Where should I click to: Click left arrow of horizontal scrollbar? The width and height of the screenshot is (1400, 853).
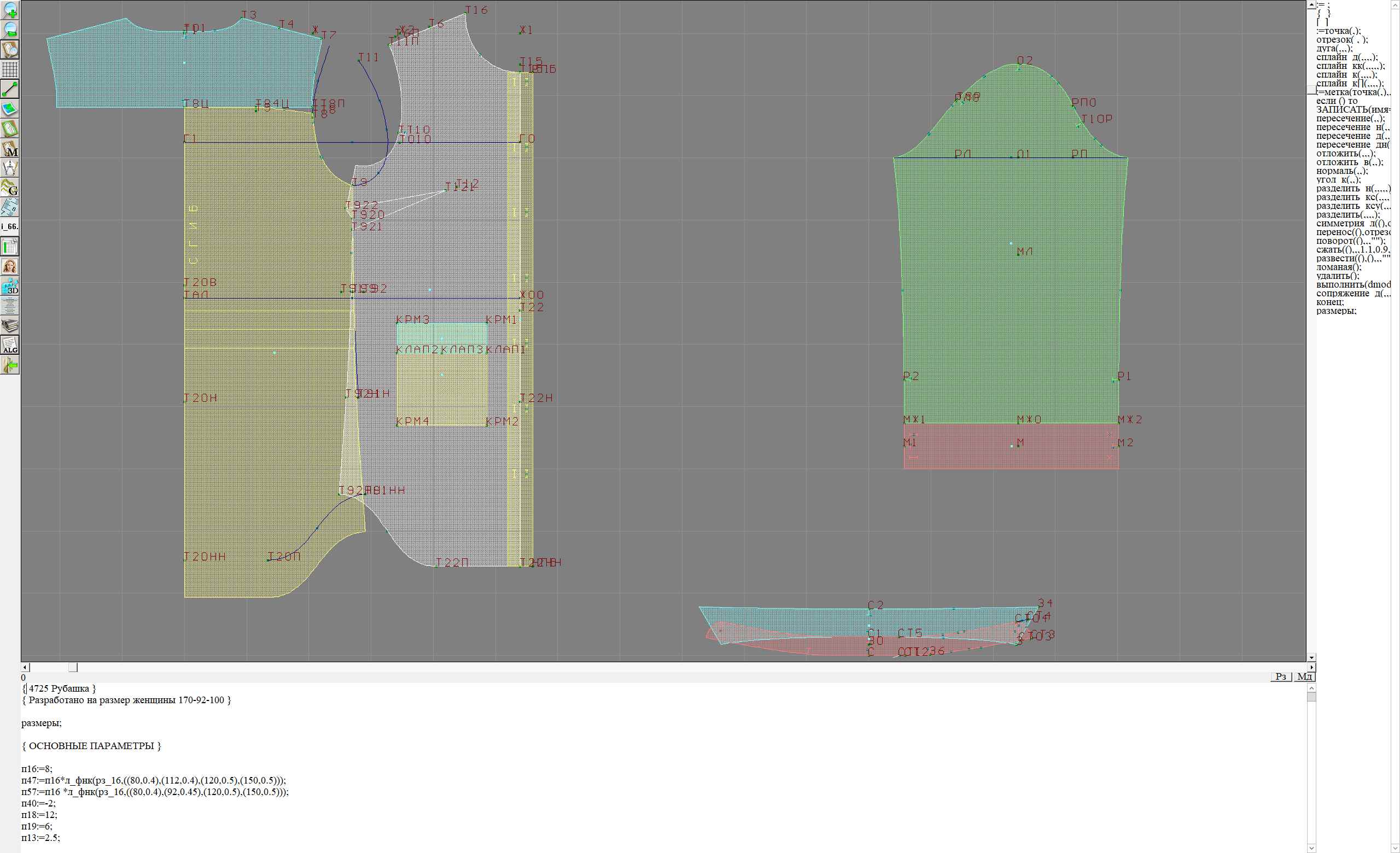[25, 667]
